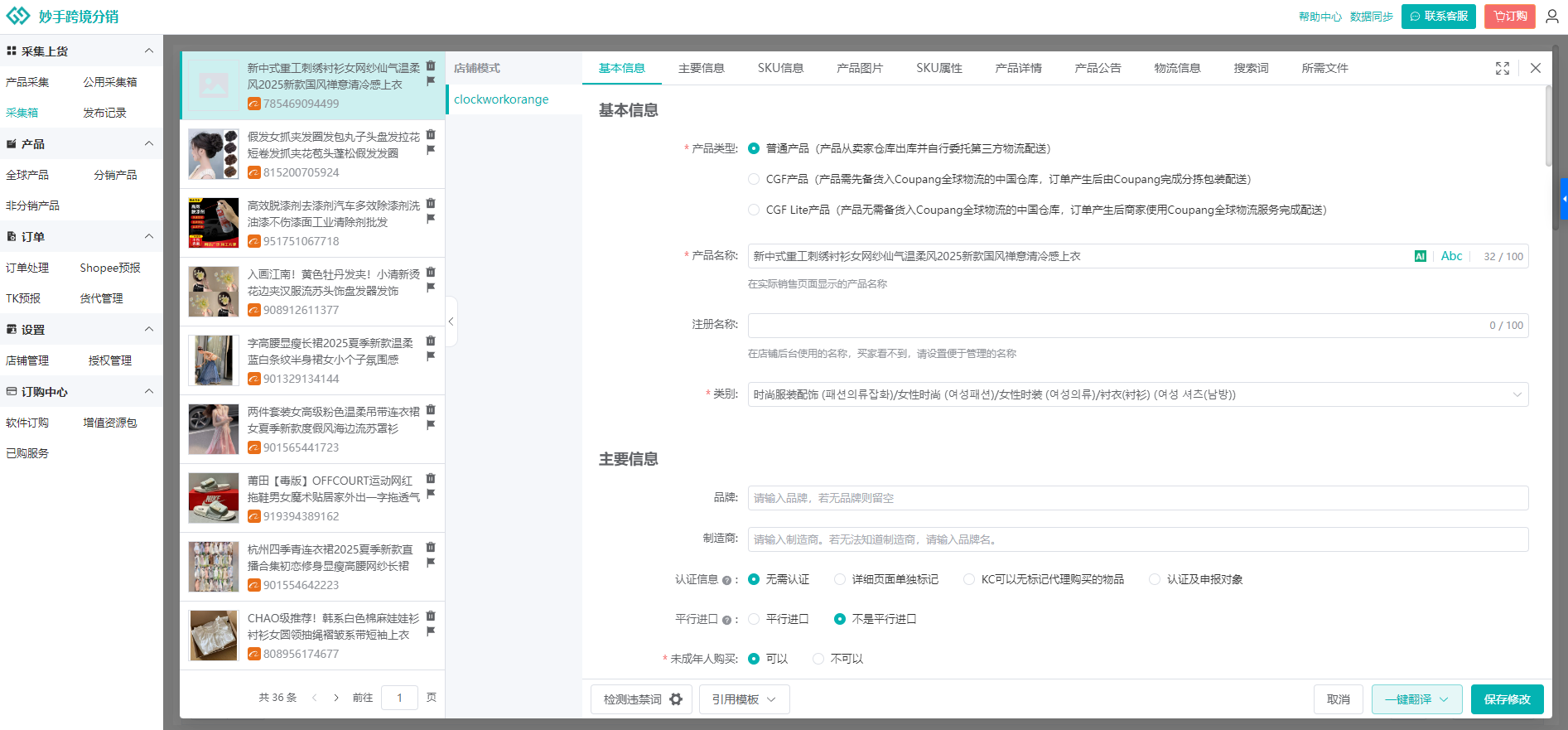Collapse the 采集上货 sidebar section

pos(149,51)
